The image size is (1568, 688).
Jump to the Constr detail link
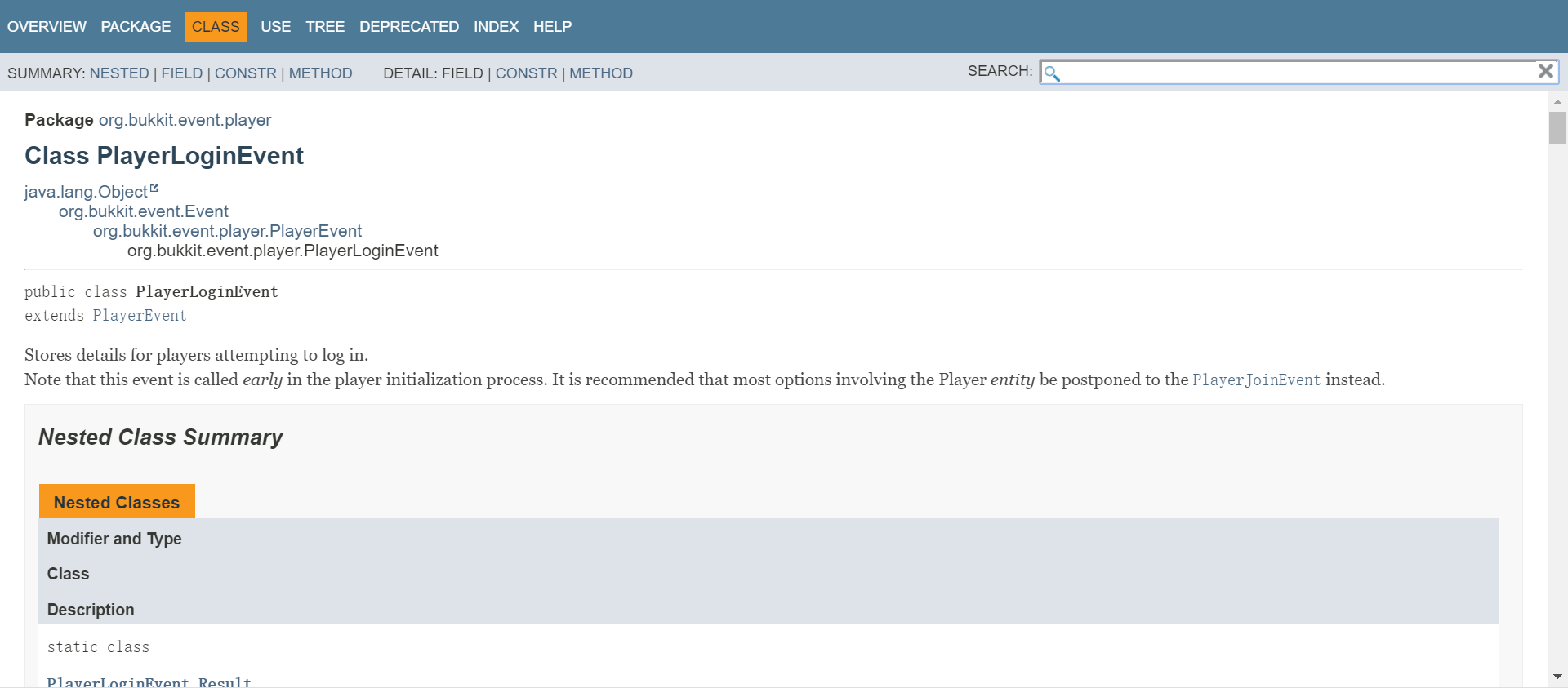(526, 73)
